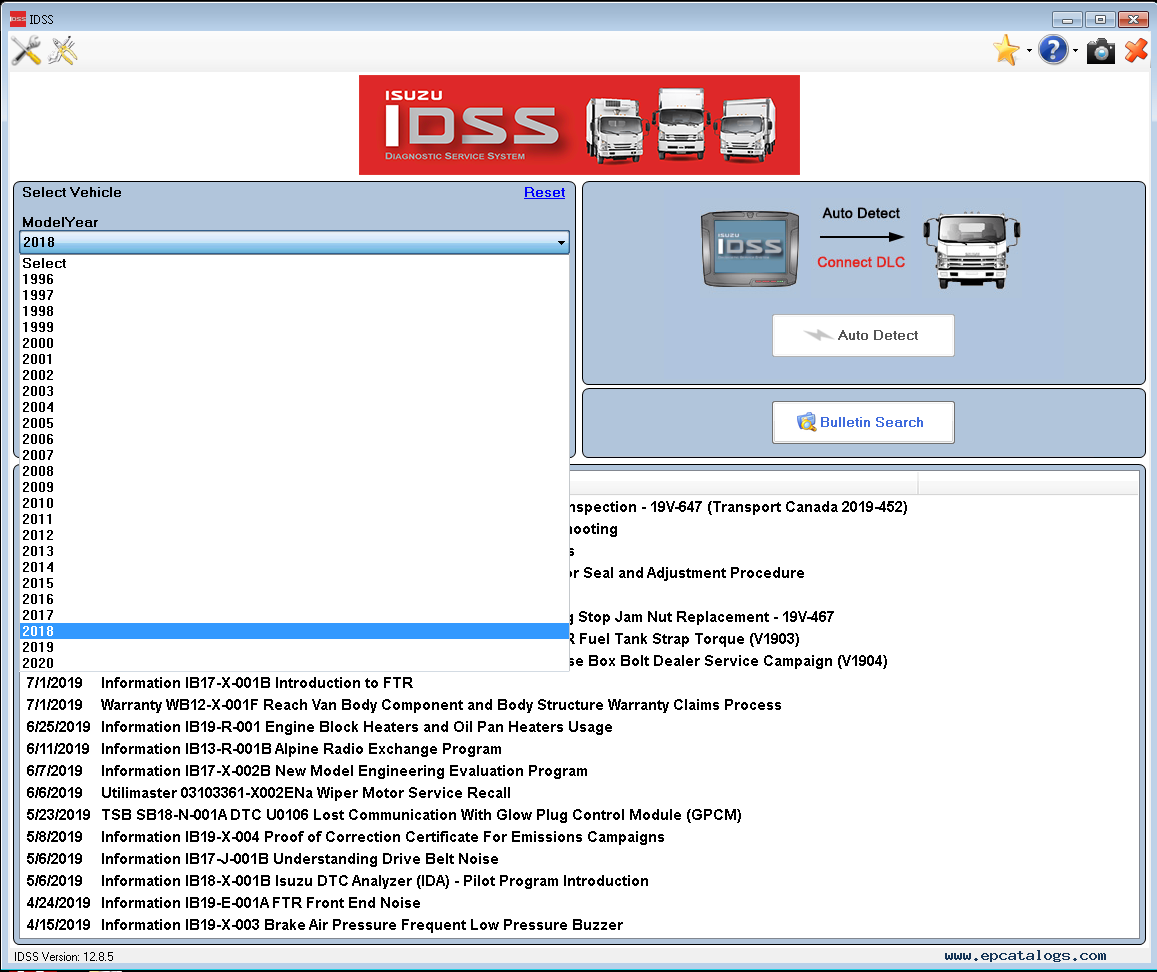This screenshot has width=1157, height=972.
Task: Select model year 2008
Action: (294, 471)
